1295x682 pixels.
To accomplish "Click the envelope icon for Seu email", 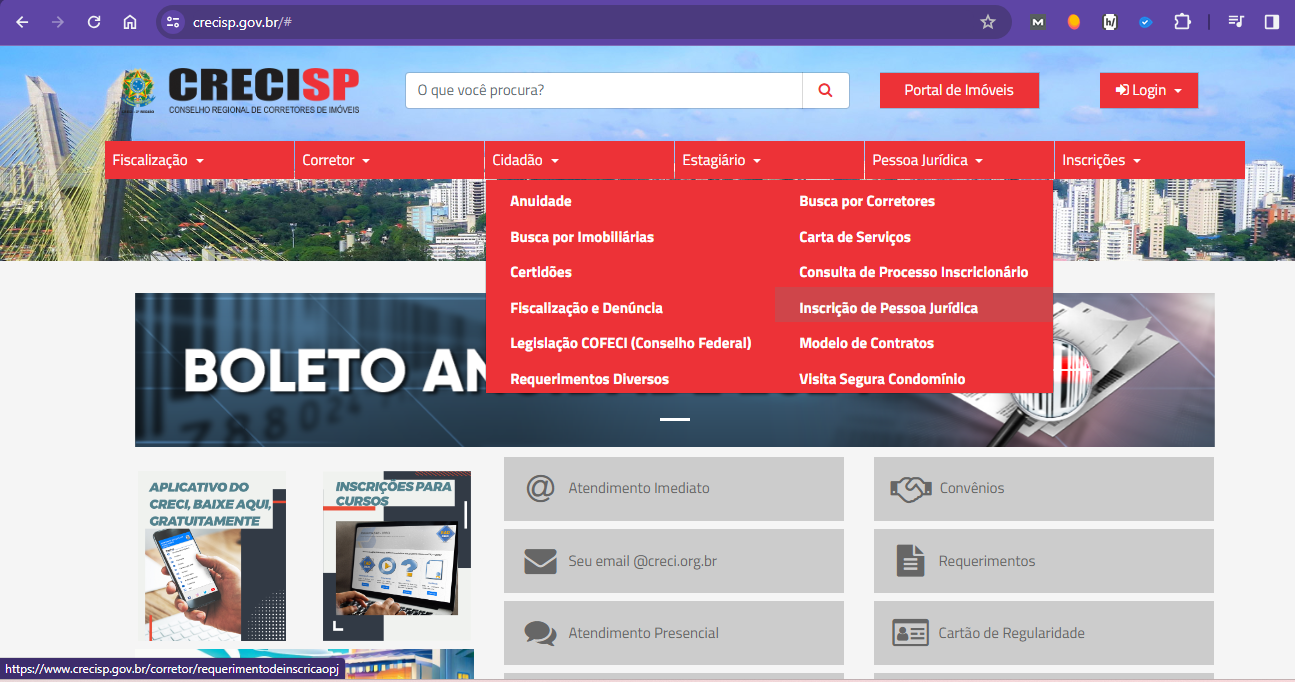I will click(540, 561).
